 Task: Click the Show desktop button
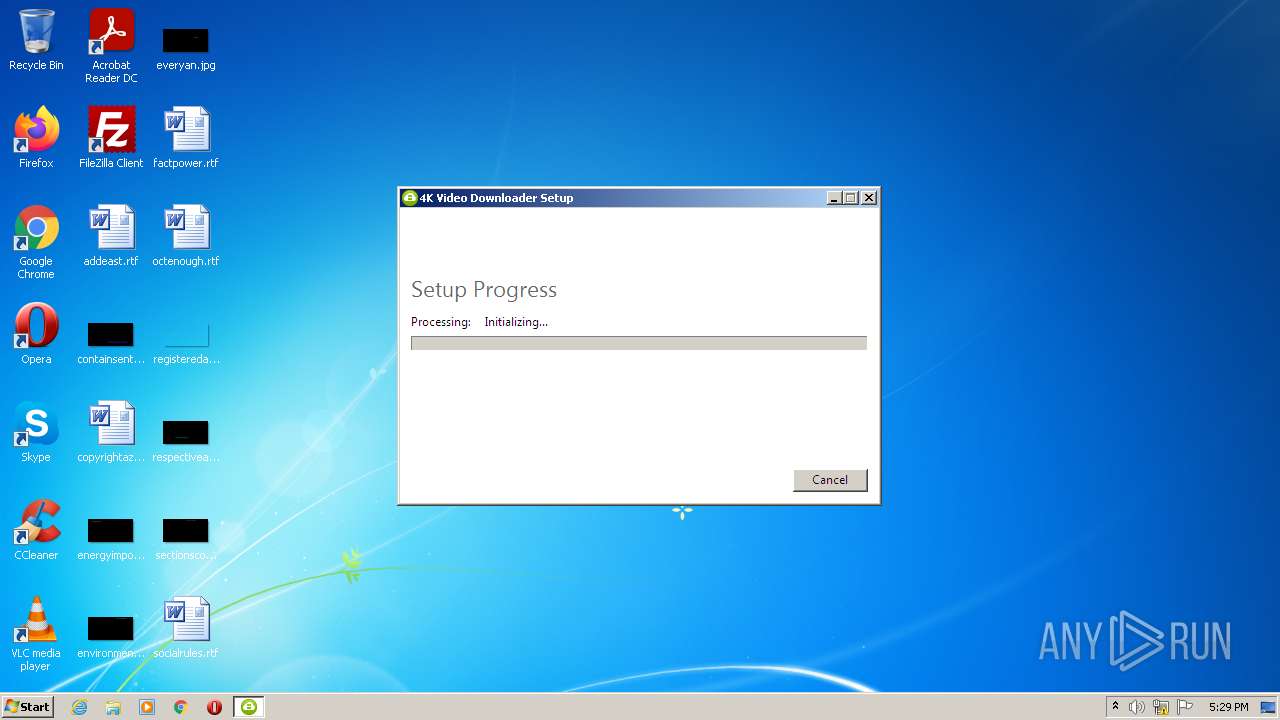pos(1269,707)
